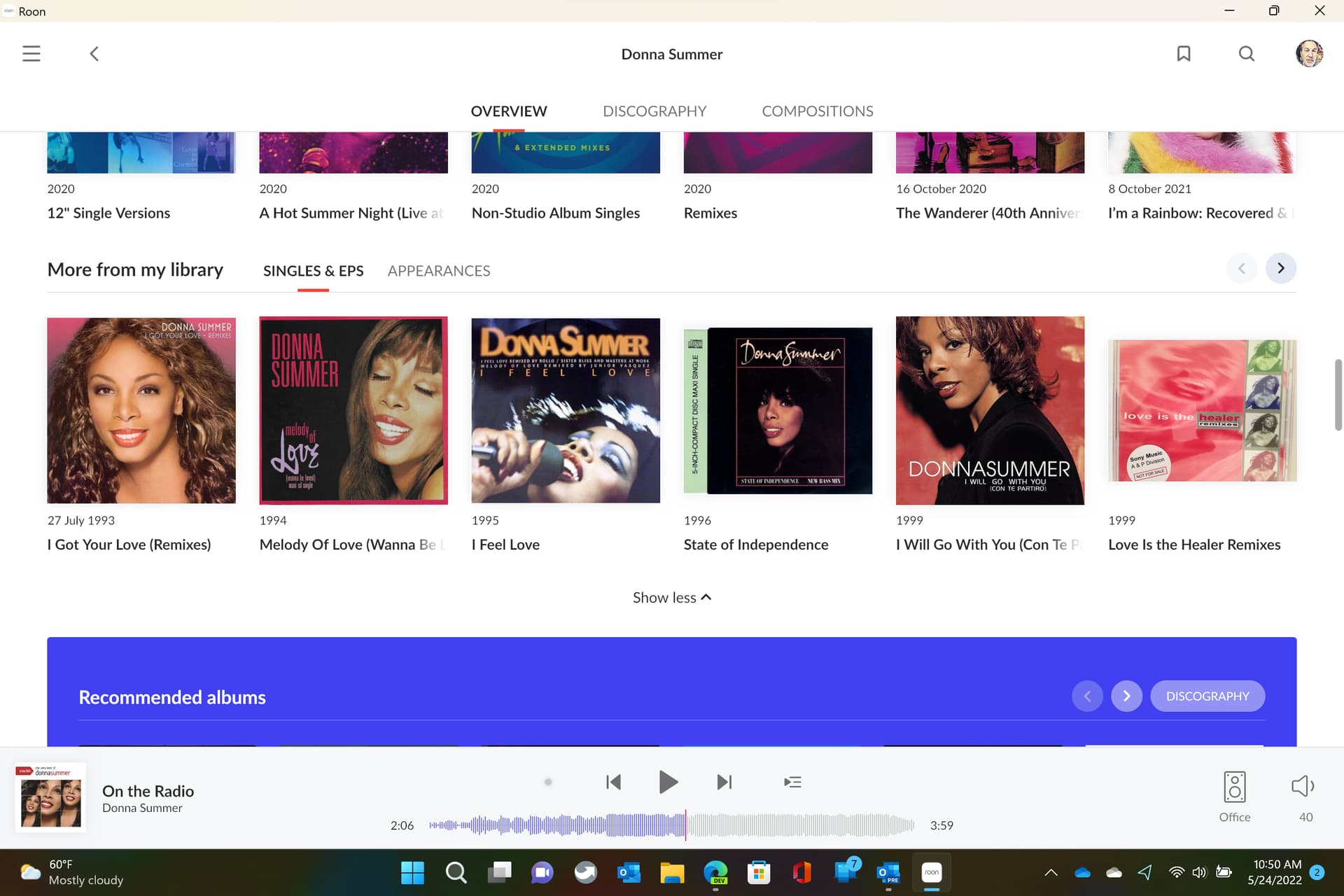The image size is (1344, 896).
Task: Go back with the left arrow
Action: [x=94, y=54]
